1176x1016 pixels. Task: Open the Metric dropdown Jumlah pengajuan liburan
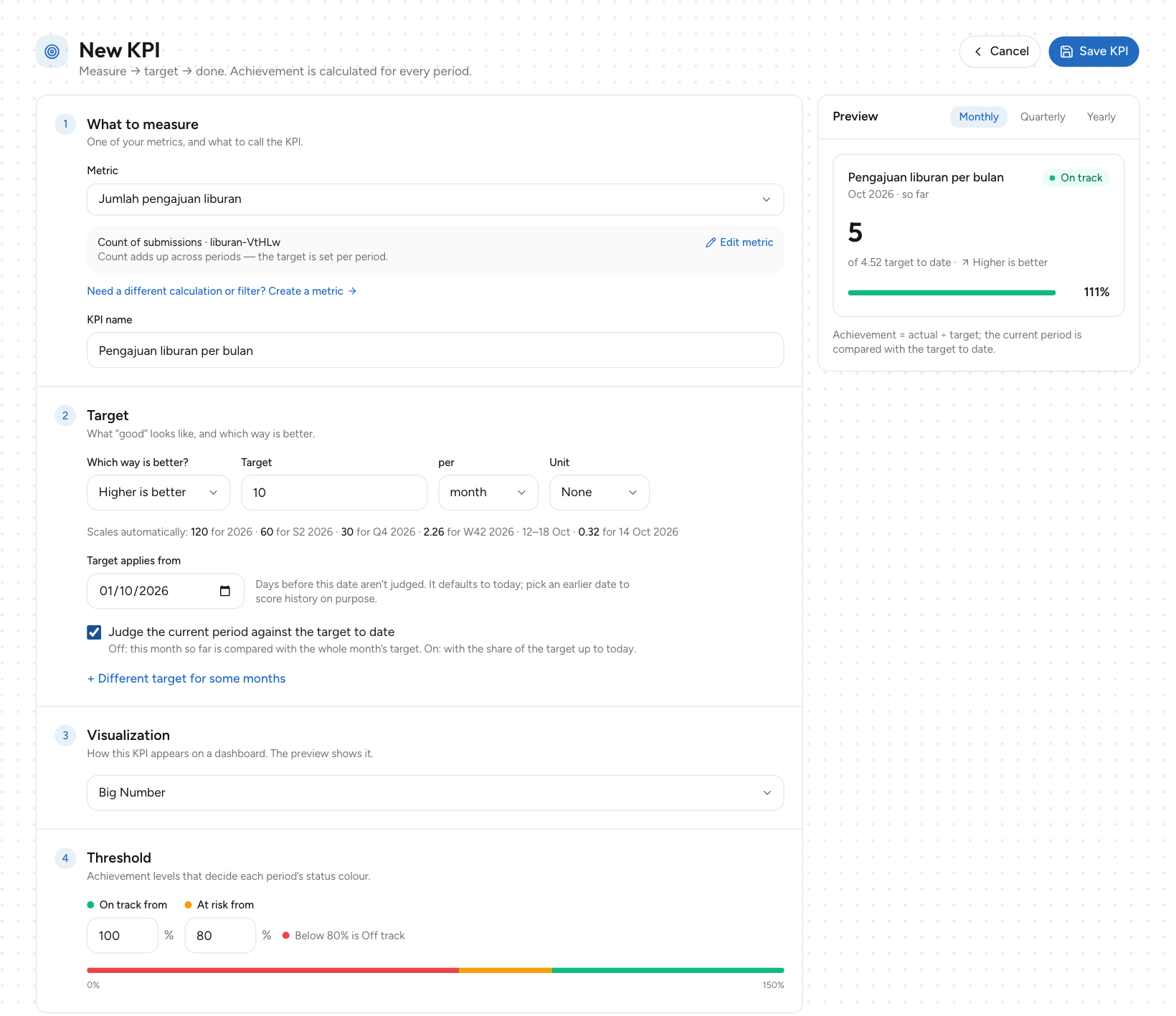click(435, 199)
